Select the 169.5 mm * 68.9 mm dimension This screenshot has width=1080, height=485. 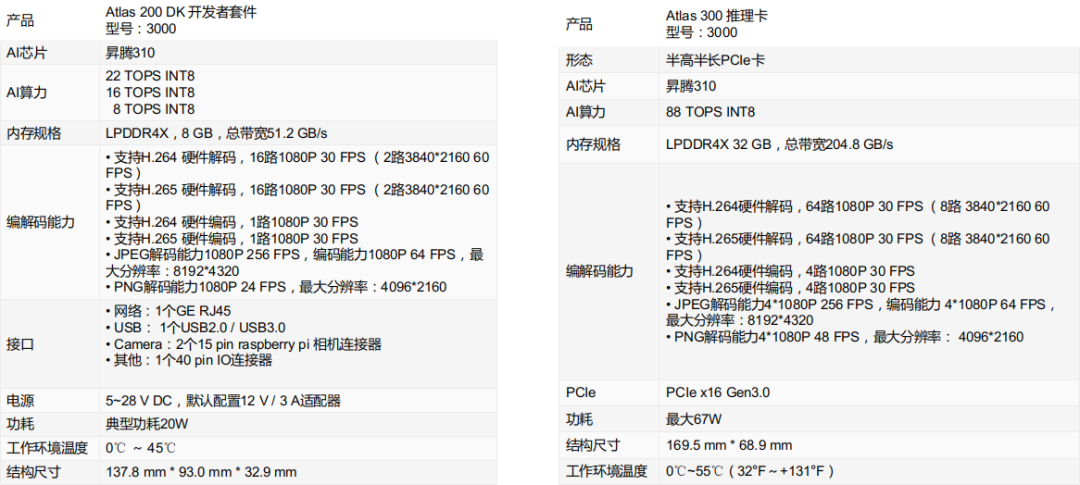pos(729,445)
